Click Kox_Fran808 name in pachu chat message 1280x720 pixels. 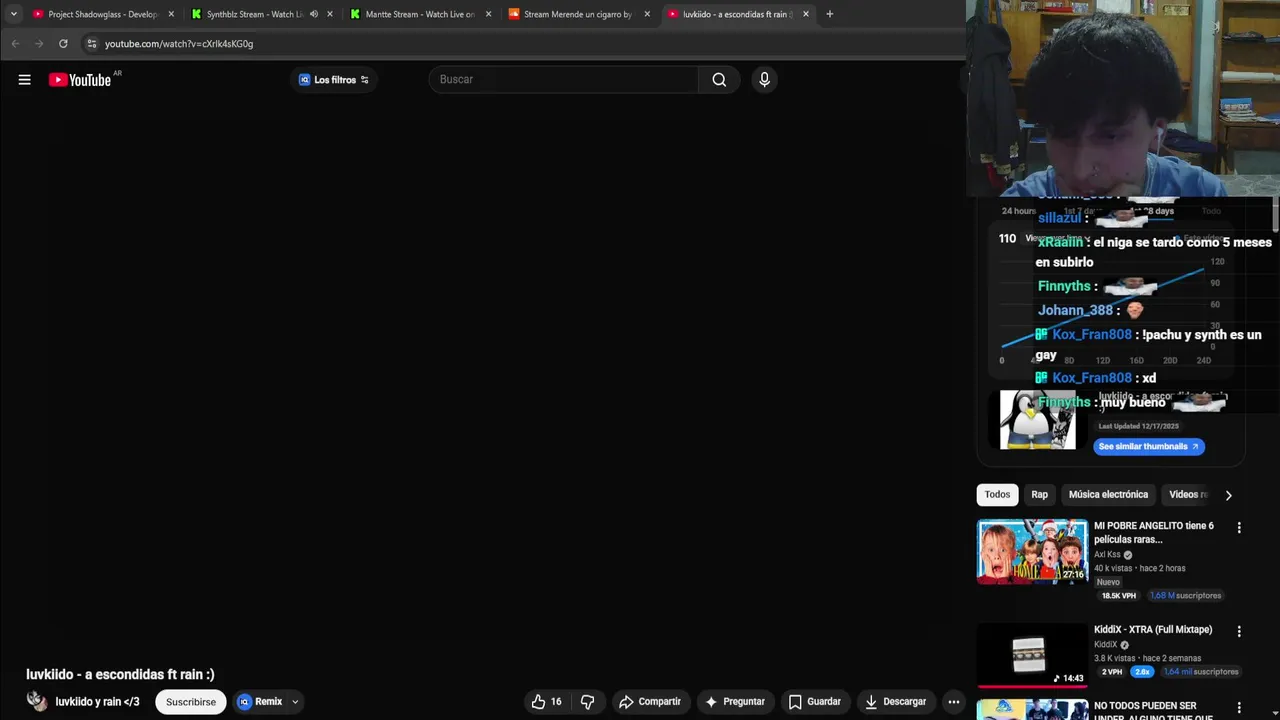click(1092, 335)
